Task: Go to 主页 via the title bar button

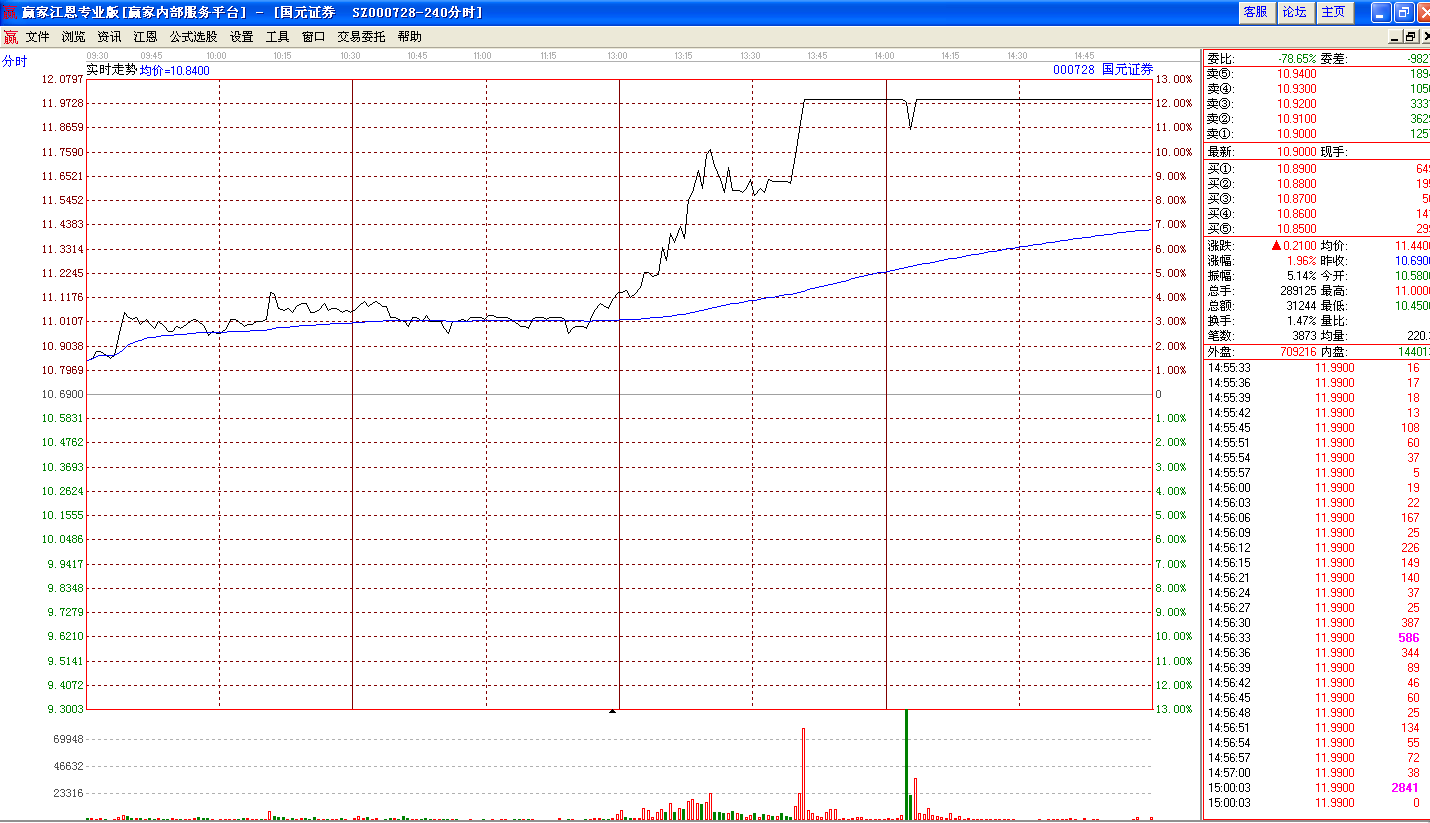Action: (1333, 12)
